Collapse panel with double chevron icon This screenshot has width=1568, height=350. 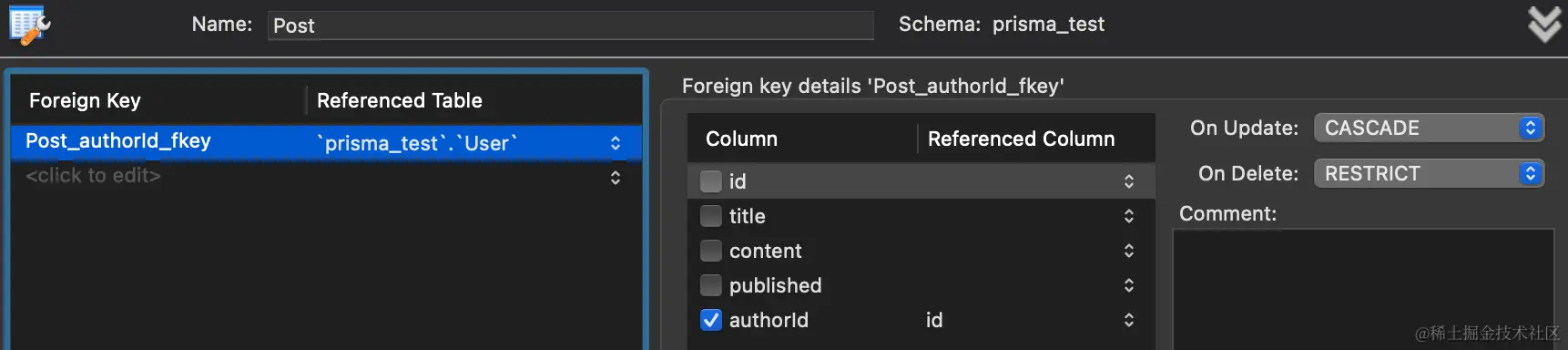click(1544, 25)
